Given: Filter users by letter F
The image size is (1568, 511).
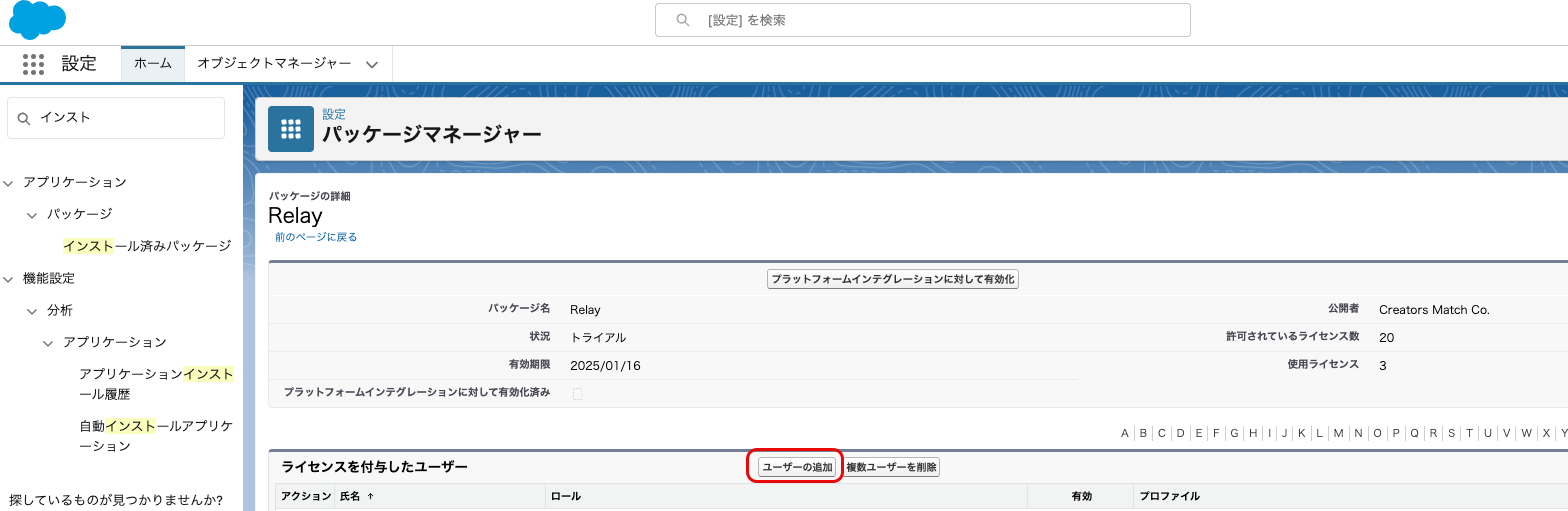Looking at the screenshot, I should [1216, 433].
